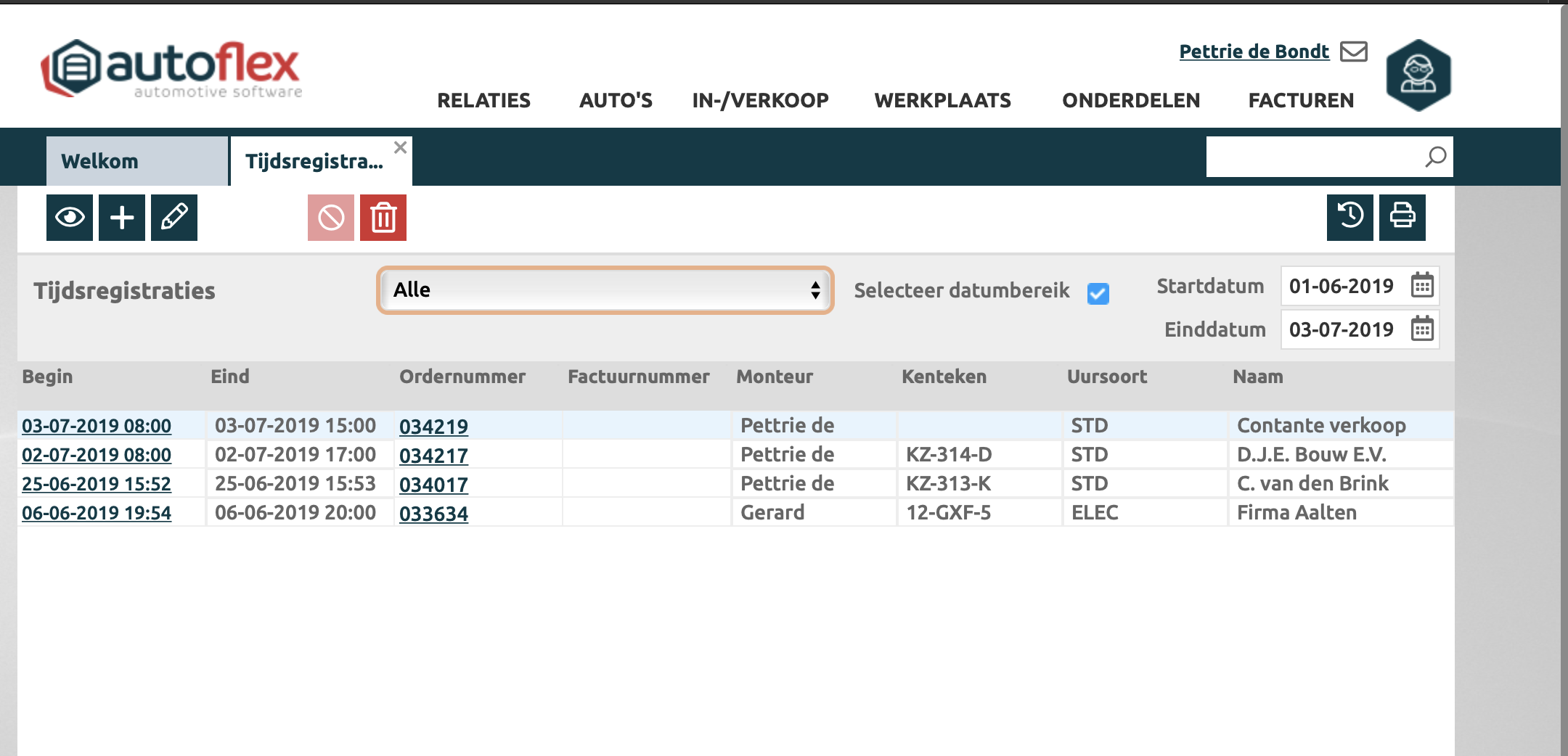Screen dimensions: 1568x756
Task: Open order number 034217 link
Action: pos(433,456)
